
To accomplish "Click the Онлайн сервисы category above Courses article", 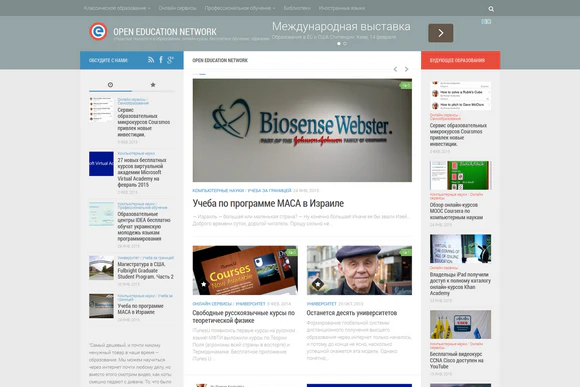I will [212, 304].
